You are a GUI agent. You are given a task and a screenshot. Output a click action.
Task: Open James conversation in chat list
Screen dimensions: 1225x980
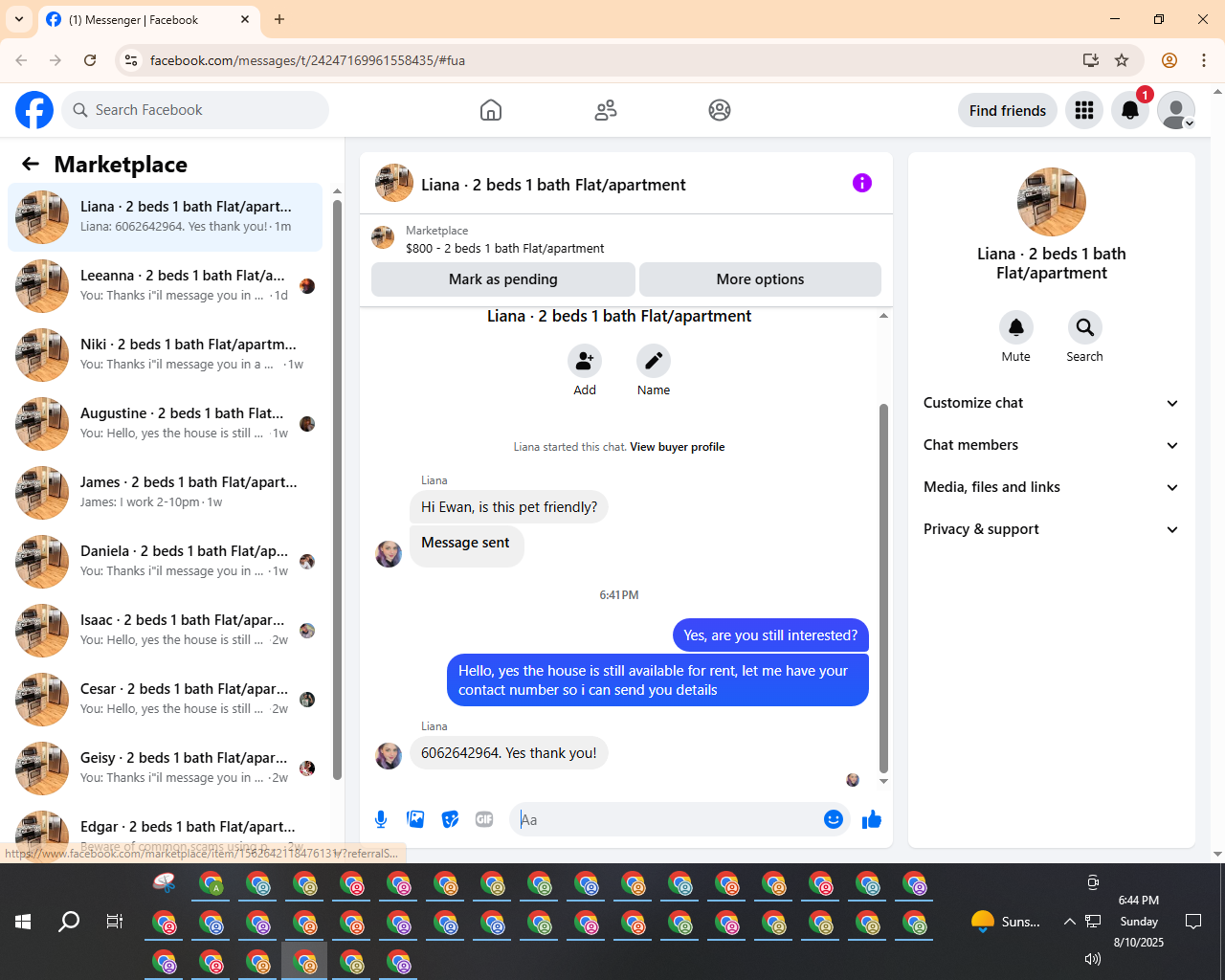166,493
